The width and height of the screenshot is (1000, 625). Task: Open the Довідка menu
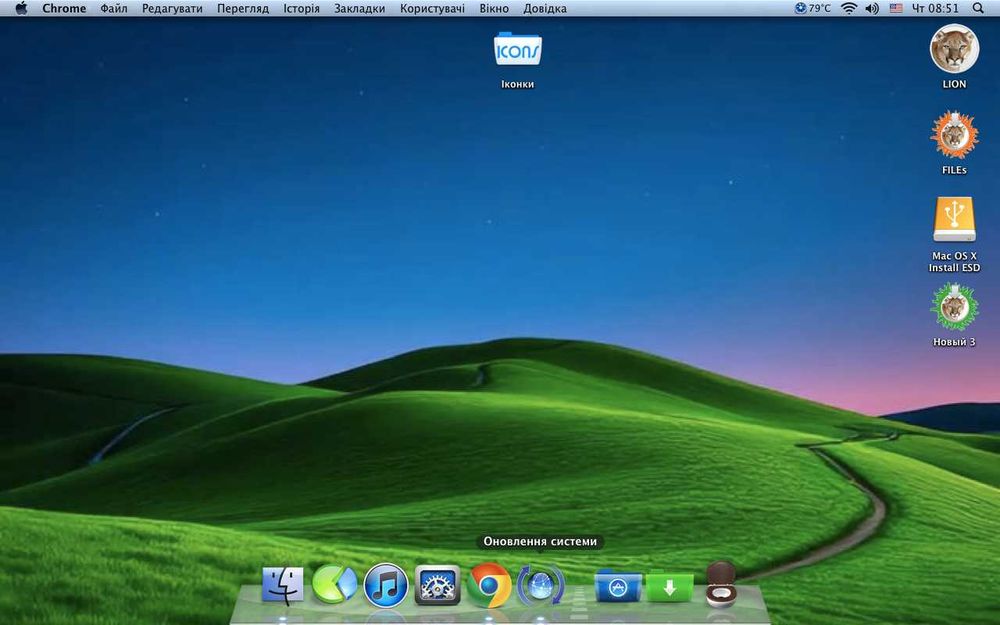click(x=545, y=8)
